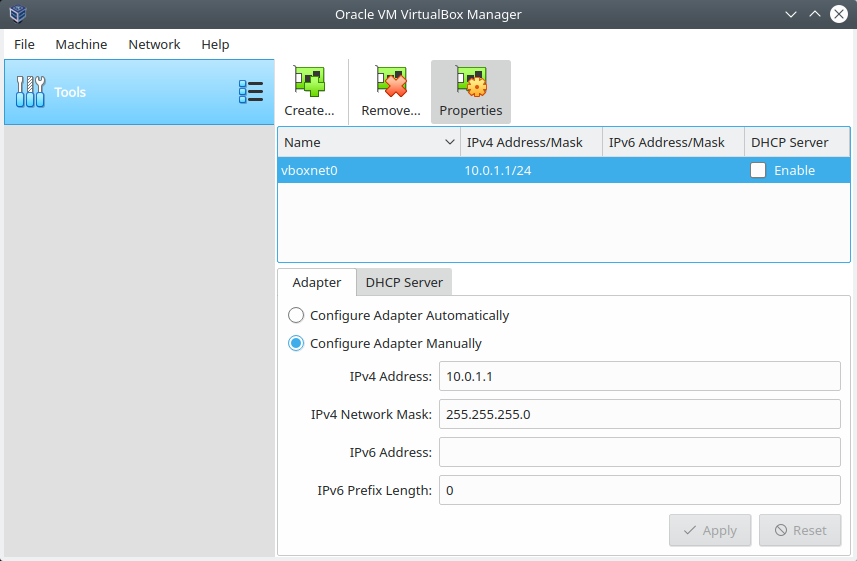857x561 pixels.
Task: Click the VirtualBox cube icon in titlebar
Action: (x=18, y=14)
